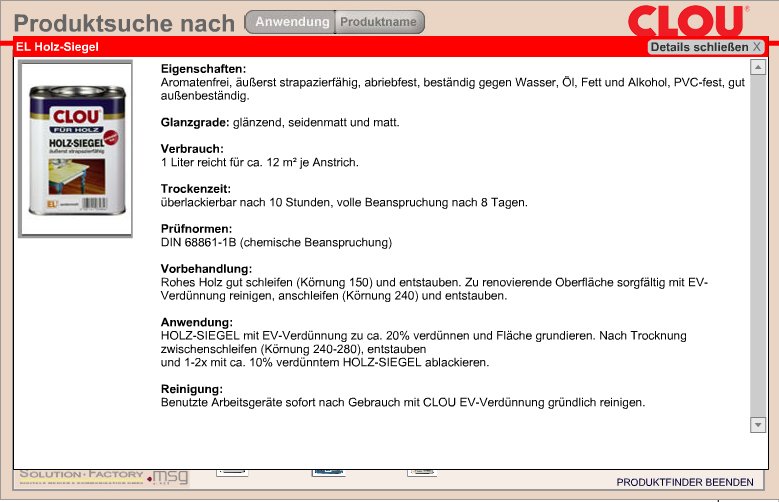Select the Anwendung heading in details
779x502 pixels.
[197, 322]
